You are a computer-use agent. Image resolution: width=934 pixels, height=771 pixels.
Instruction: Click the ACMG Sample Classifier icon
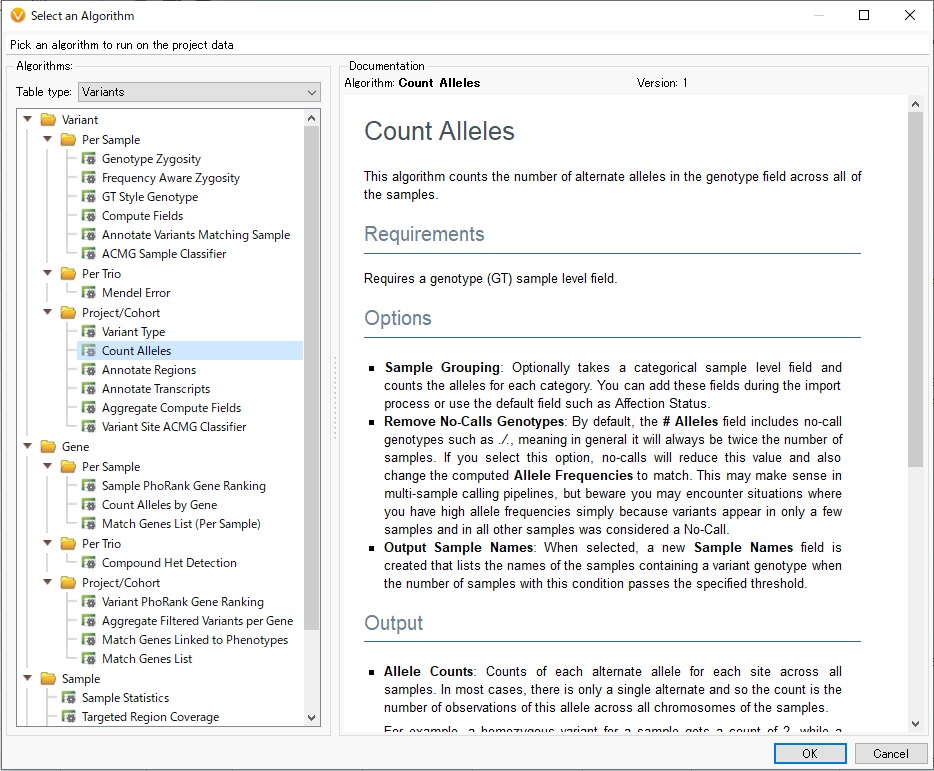89,254
